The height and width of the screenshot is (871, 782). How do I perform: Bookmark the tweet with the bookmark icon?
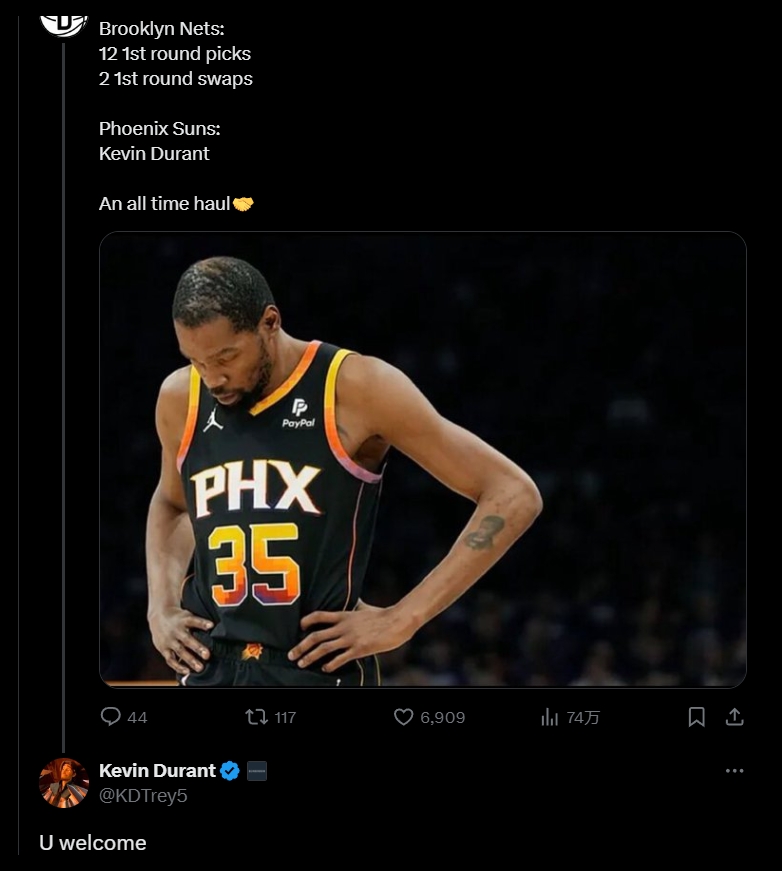coord(697,717)
